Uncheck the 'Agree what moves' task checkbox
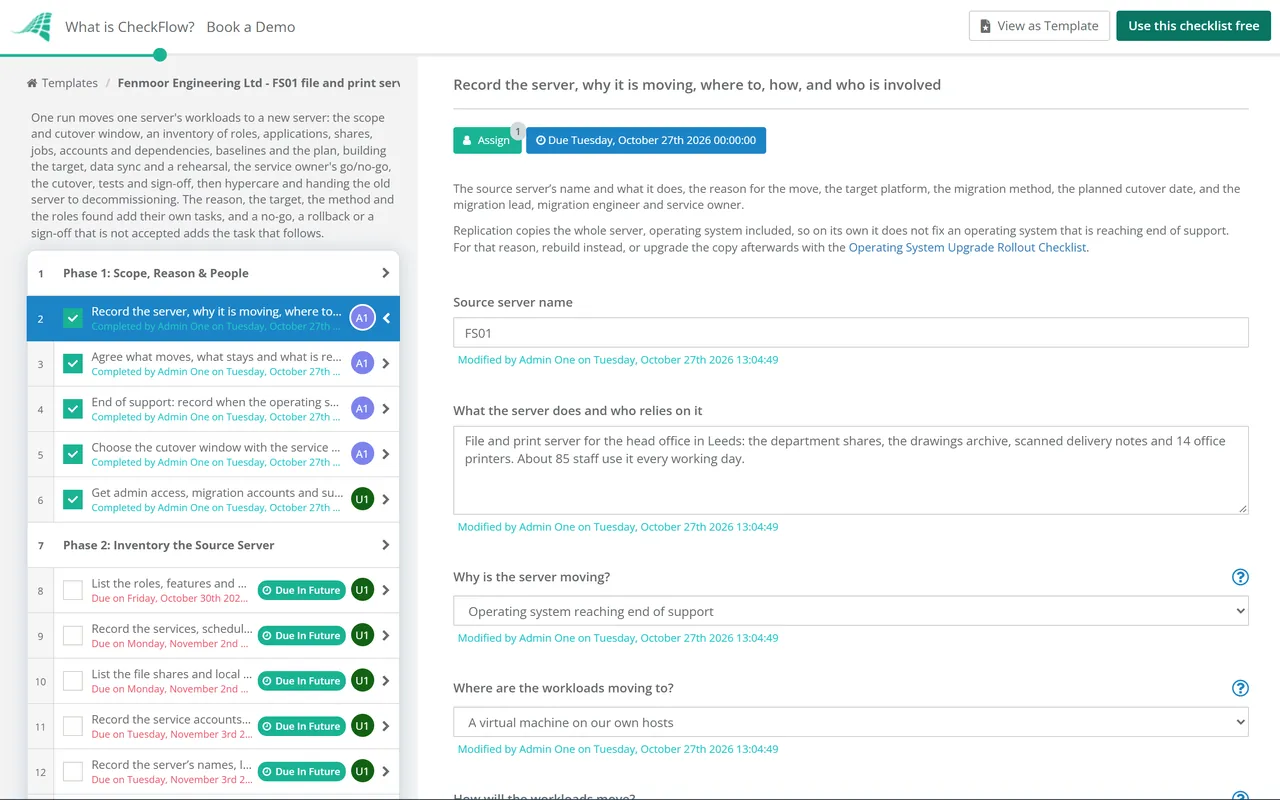The image size is (1280, 800). [x=73, y=364]
